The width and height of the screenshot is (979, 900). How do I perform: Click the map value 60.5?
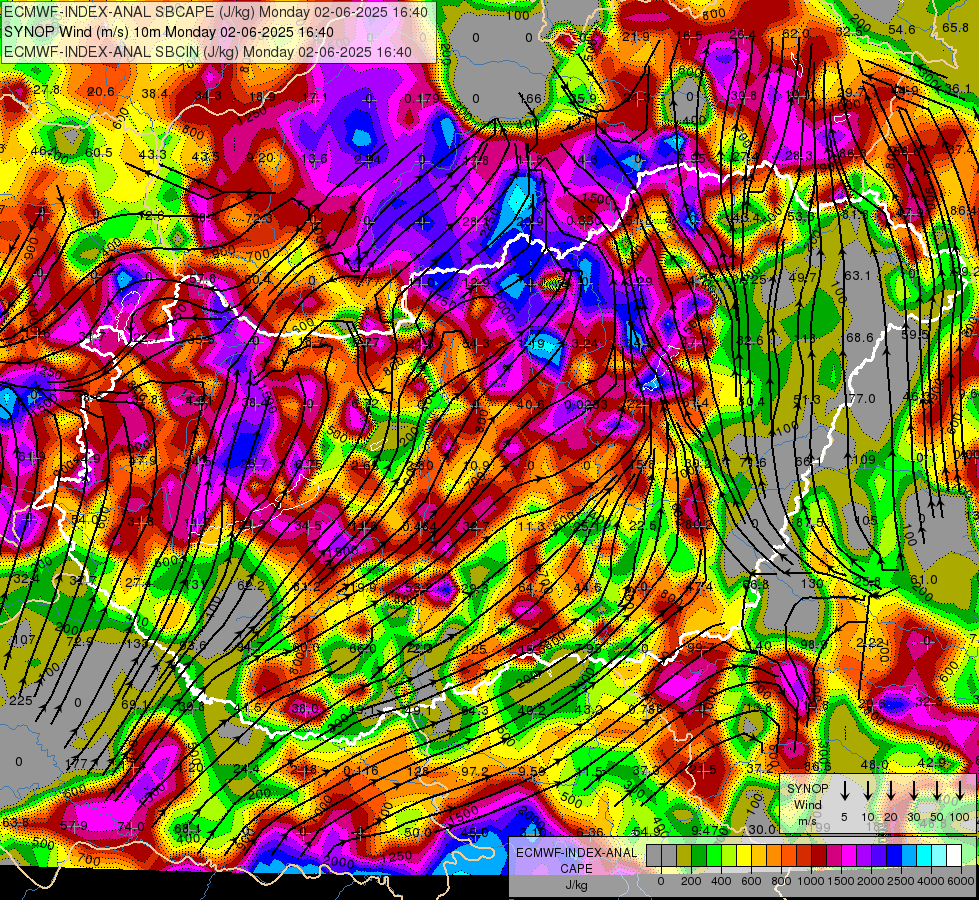coord(99,153)
